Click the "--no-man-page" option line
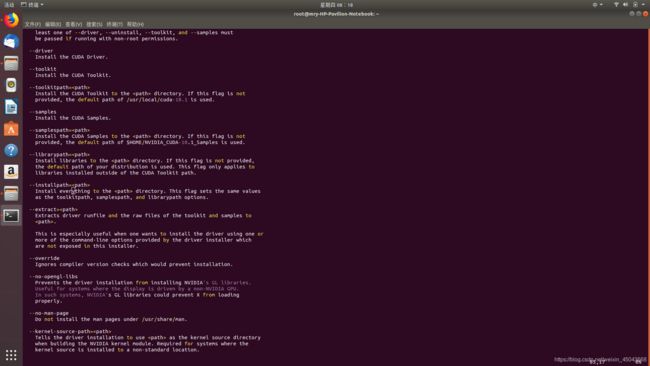650x366 pixels. [x=49, y=313]
